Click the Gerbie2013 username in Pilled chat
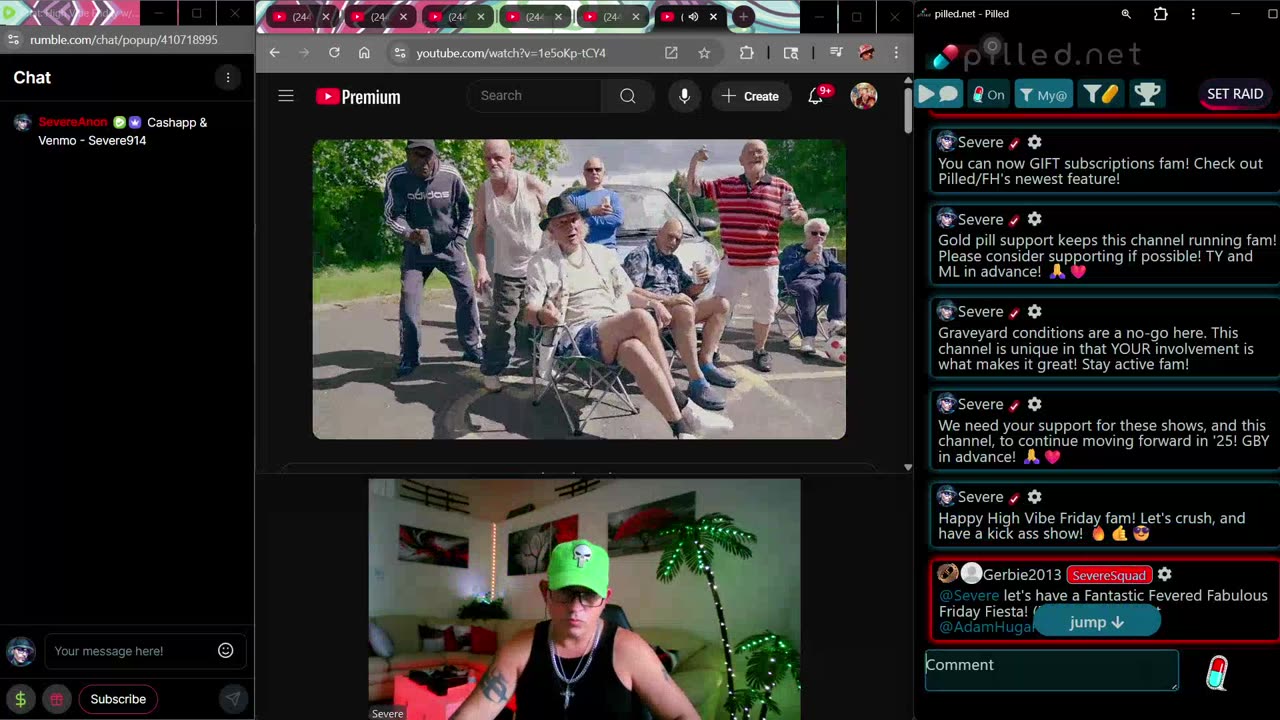Viewport: 1280px width, 720px height. coord(1022,575)
